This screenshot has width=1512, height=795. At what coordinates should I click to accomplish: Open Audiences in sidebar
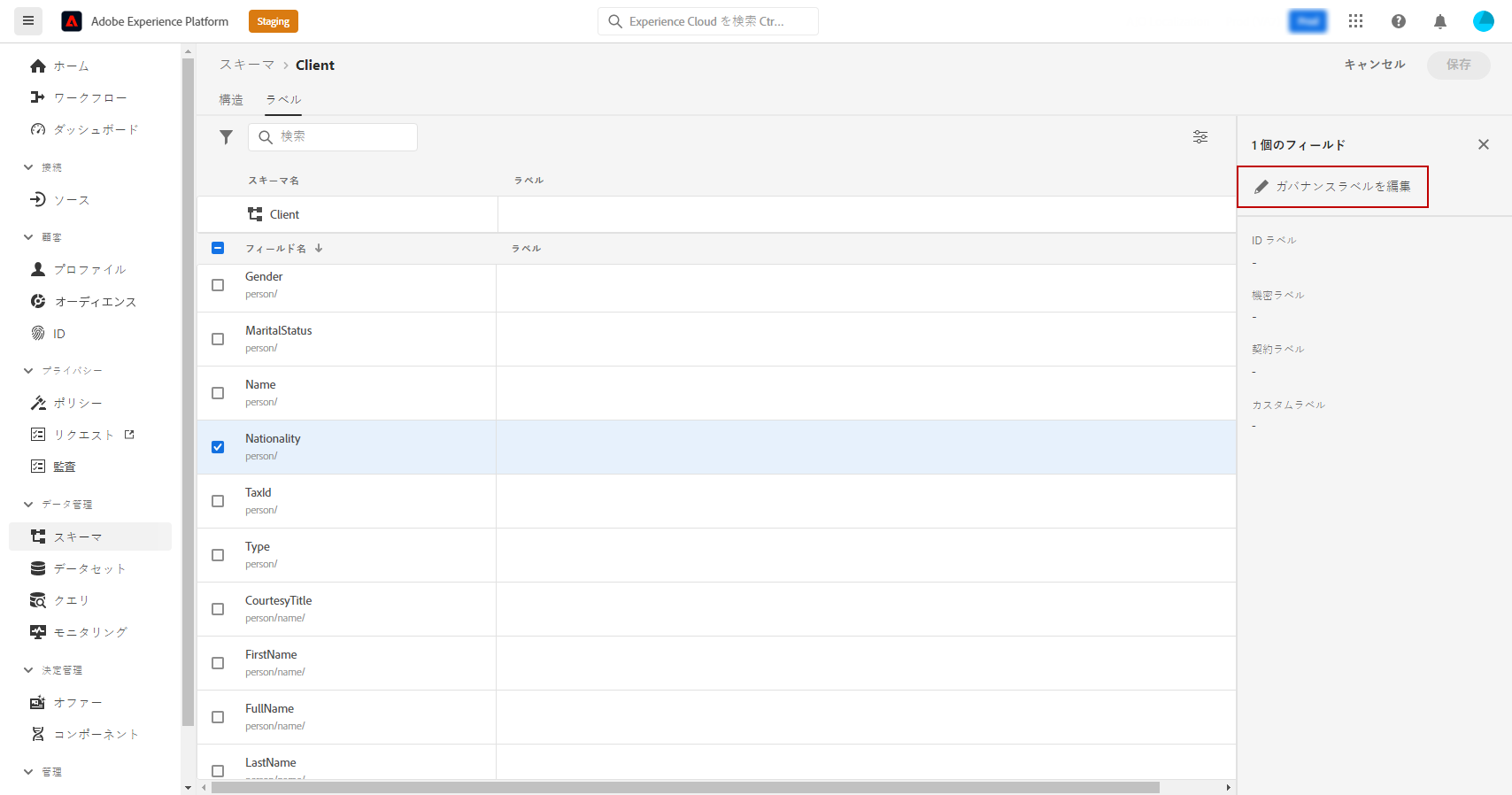coord(83,302)
